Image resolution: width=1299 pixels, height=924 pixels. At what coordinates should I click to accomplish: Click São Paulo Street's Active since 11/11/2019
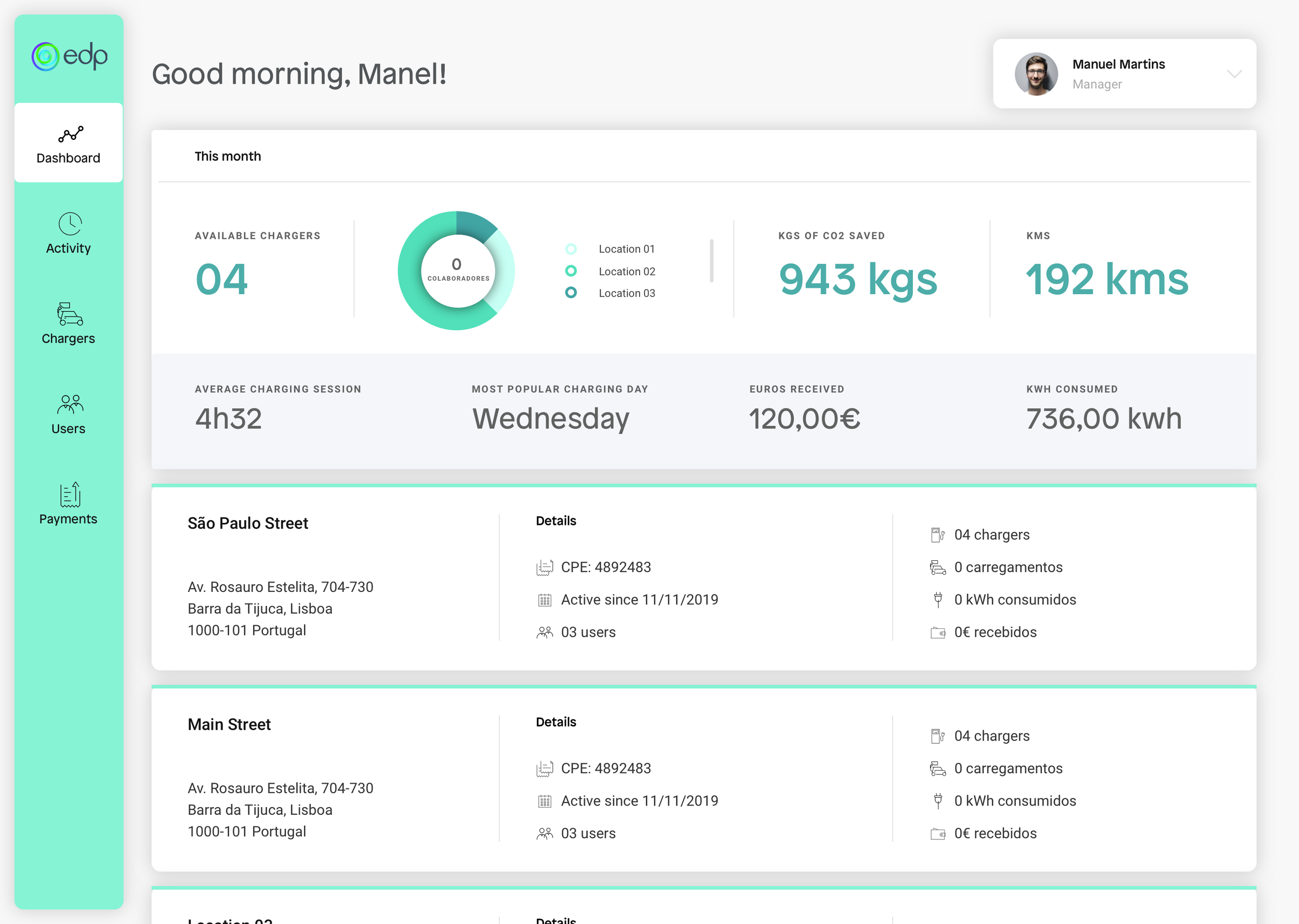[x=640, y=600]
